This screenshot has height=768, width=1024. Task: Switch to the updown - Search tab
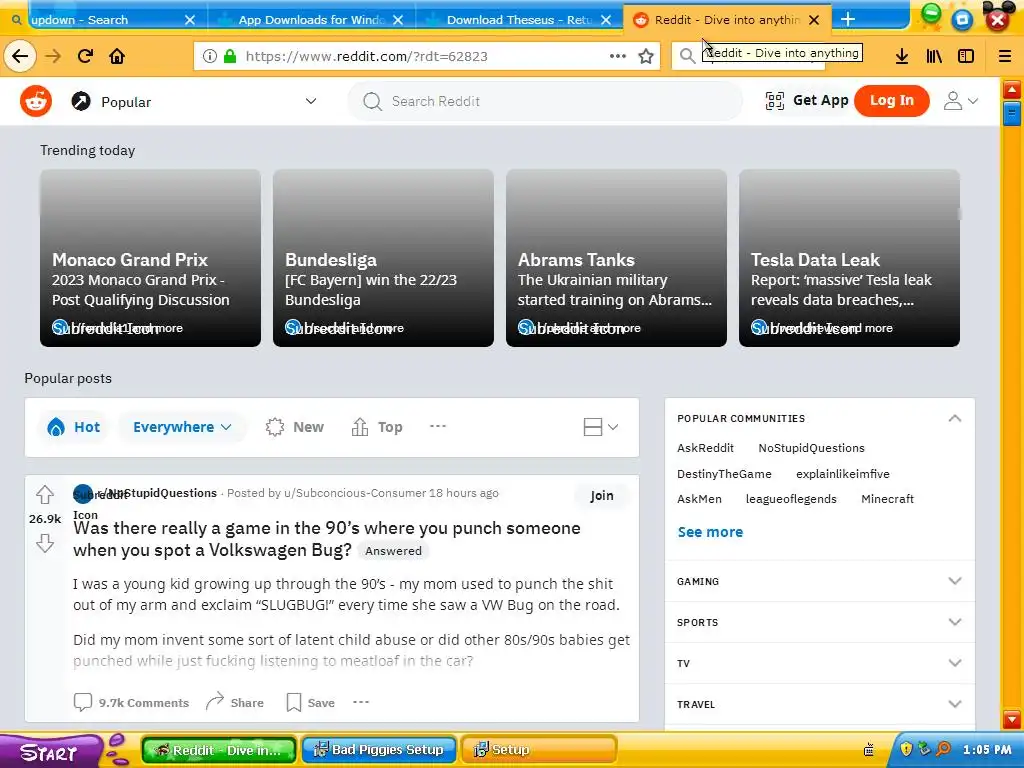pyautogui.click(x=104, y=20)
